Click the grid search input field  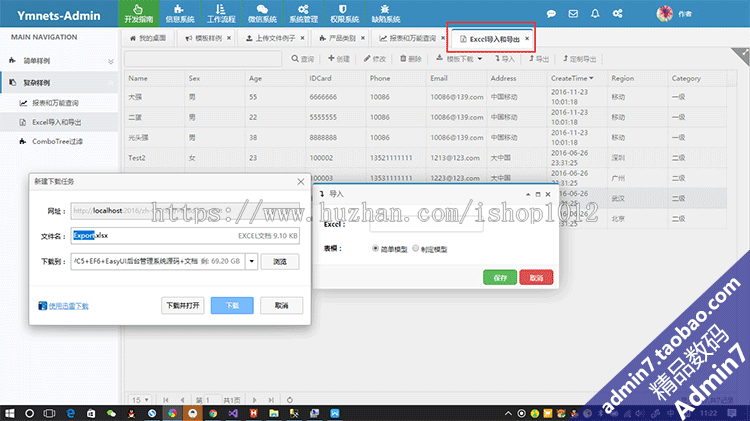pyautogui.click(x=203, y=59)
